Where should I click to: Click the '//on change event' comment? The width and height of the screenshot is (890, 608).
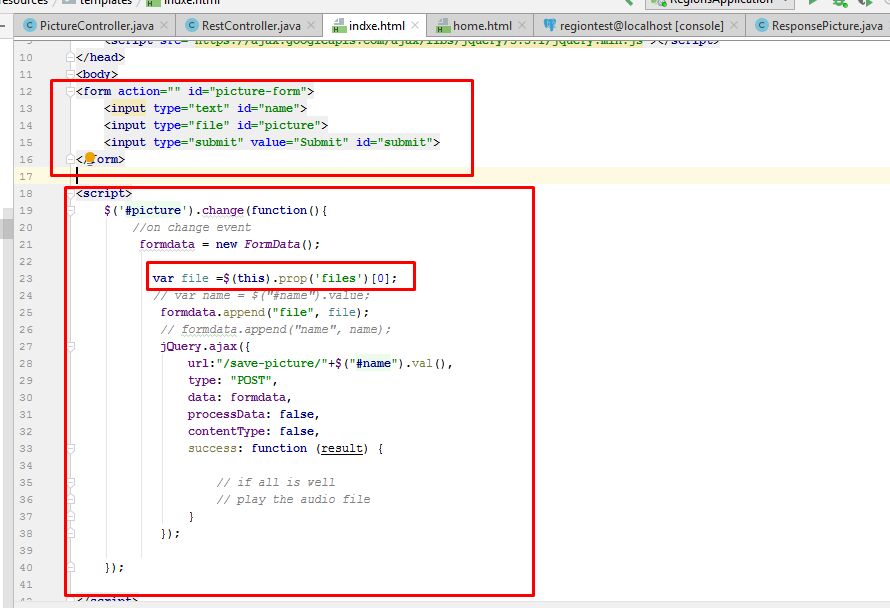click(192, 228)
